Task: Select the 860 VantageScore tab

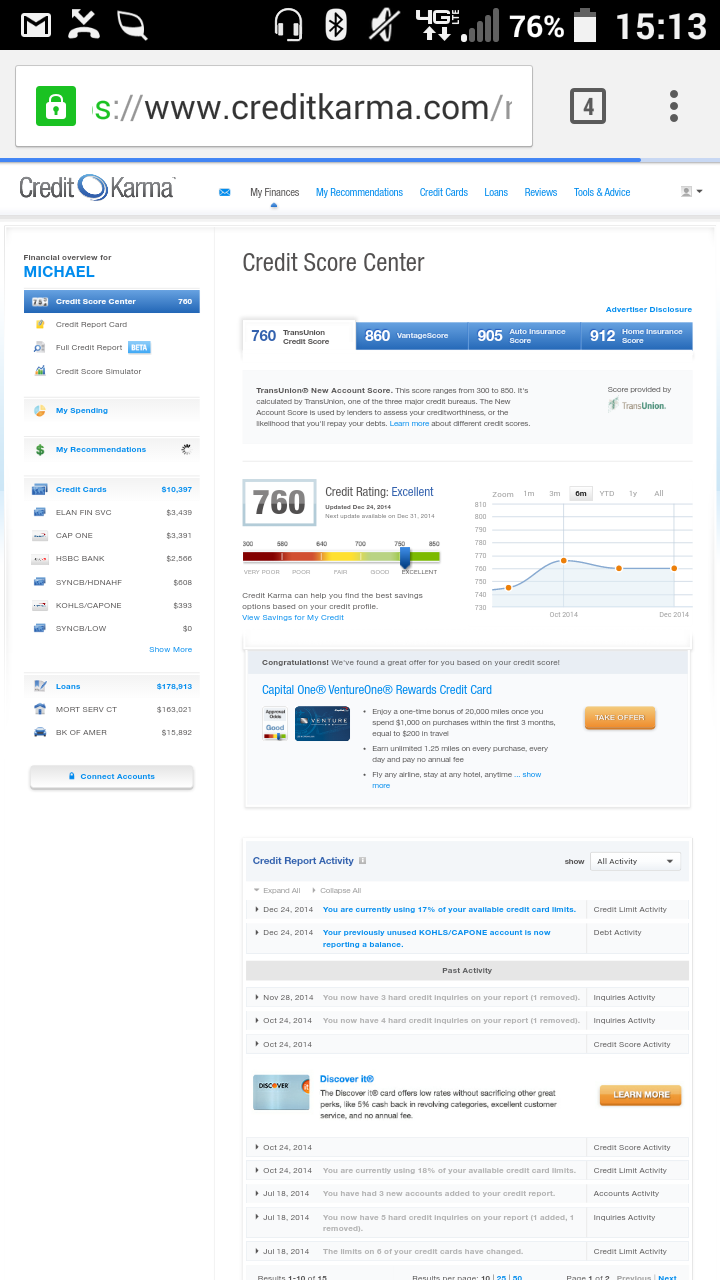Action: [412, 336]
